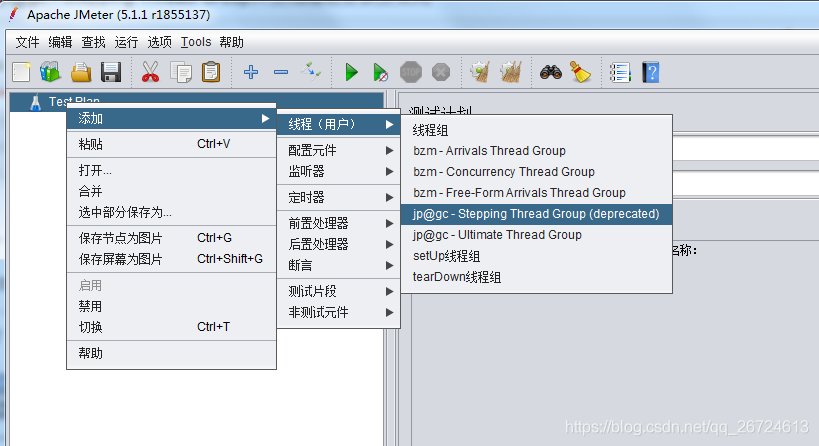
Task: Select the Test Plan tree node
Action: point(196,101)
